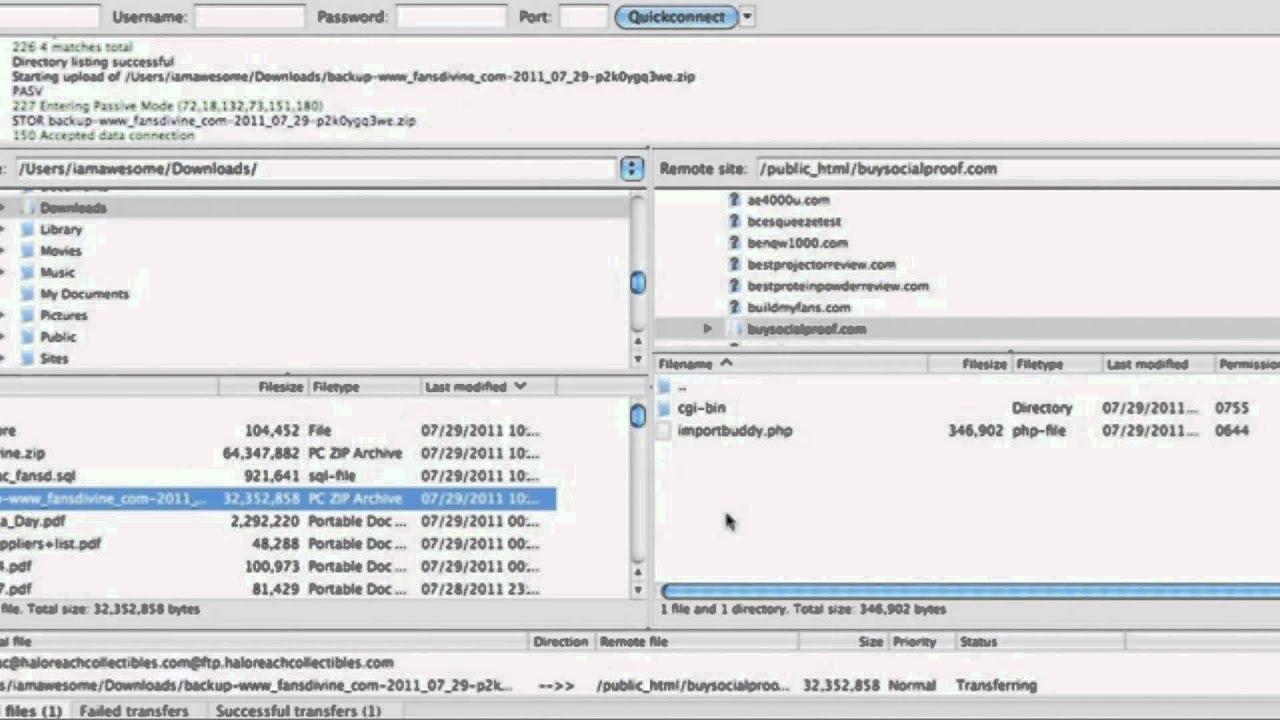Select the PDF sized 81,429
Image resolution: width=1280 pixels, height=720 pixels.
[277, 589]
